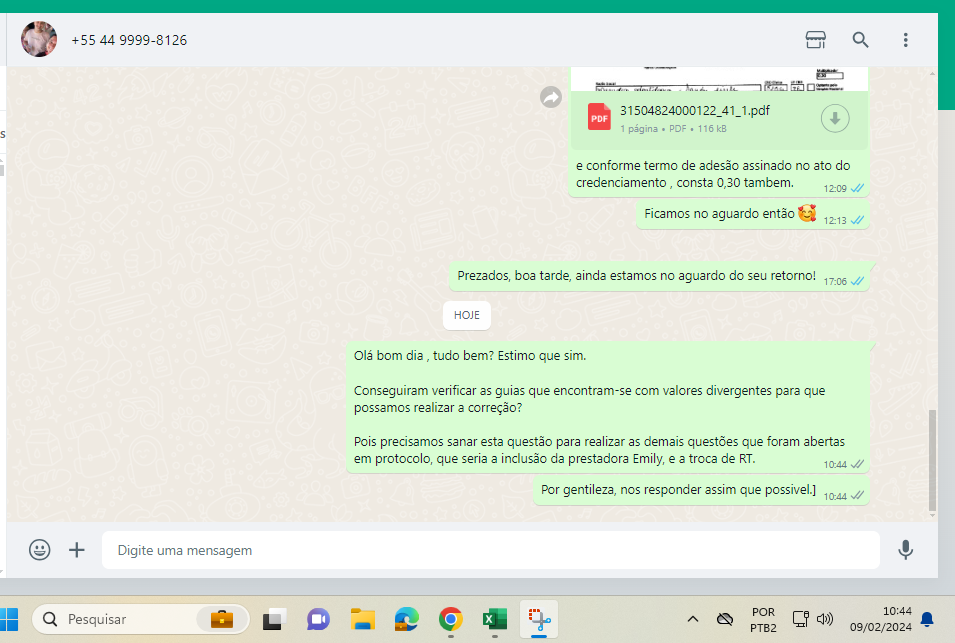Viewport: 955px width, 643px height.
Task: Open the clock showing 10:44 09/02/2024
Action: pyautogui.click(x=881, y=619)
